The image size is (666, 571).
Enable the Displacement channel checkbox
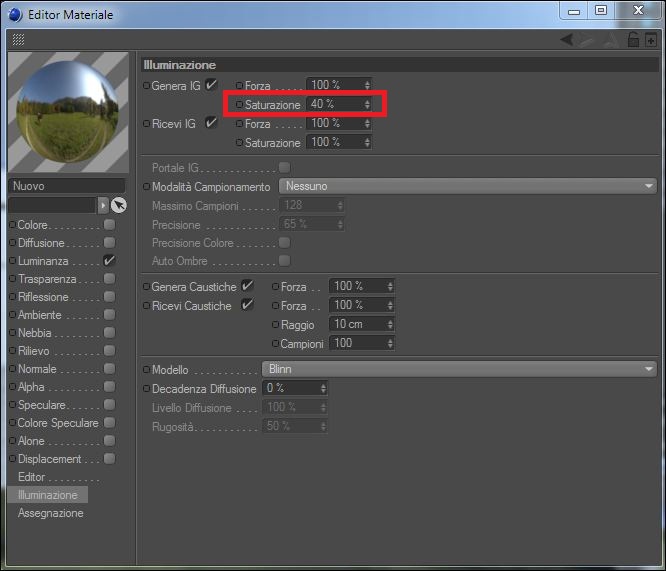110,459
